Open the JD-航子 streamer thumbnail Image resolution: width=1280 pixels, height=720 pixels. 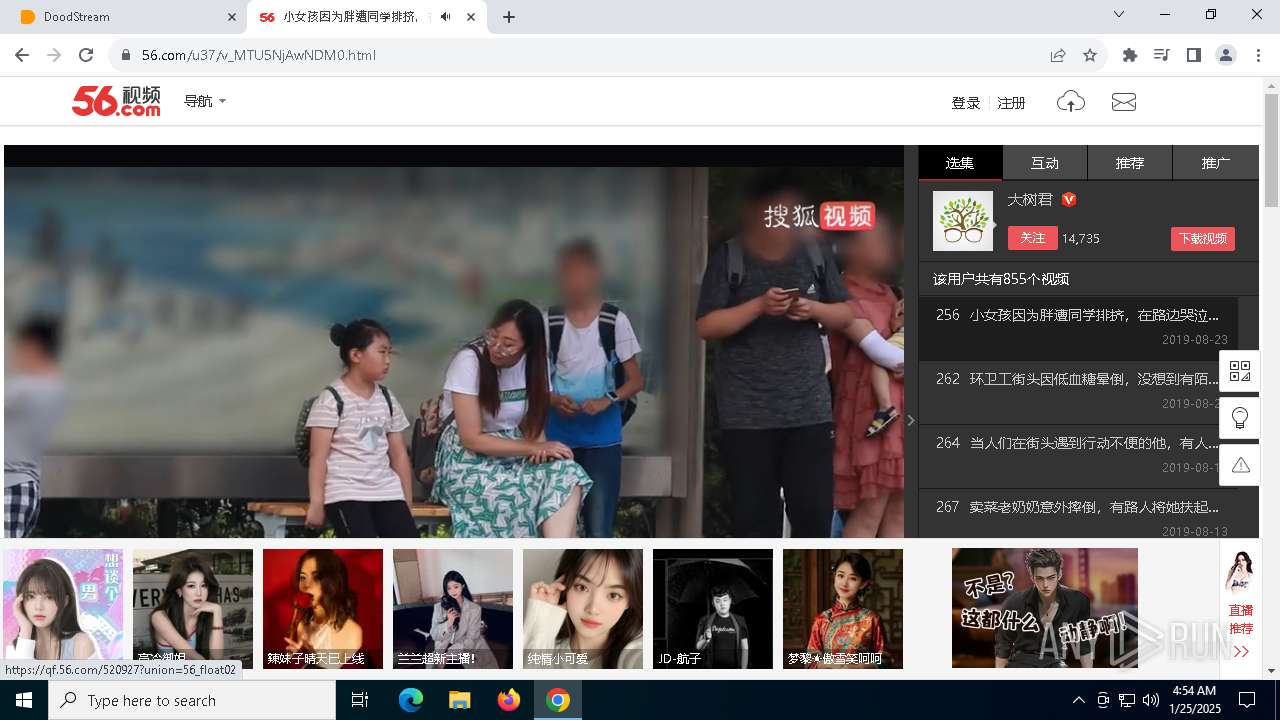click(x=713, y=608)
